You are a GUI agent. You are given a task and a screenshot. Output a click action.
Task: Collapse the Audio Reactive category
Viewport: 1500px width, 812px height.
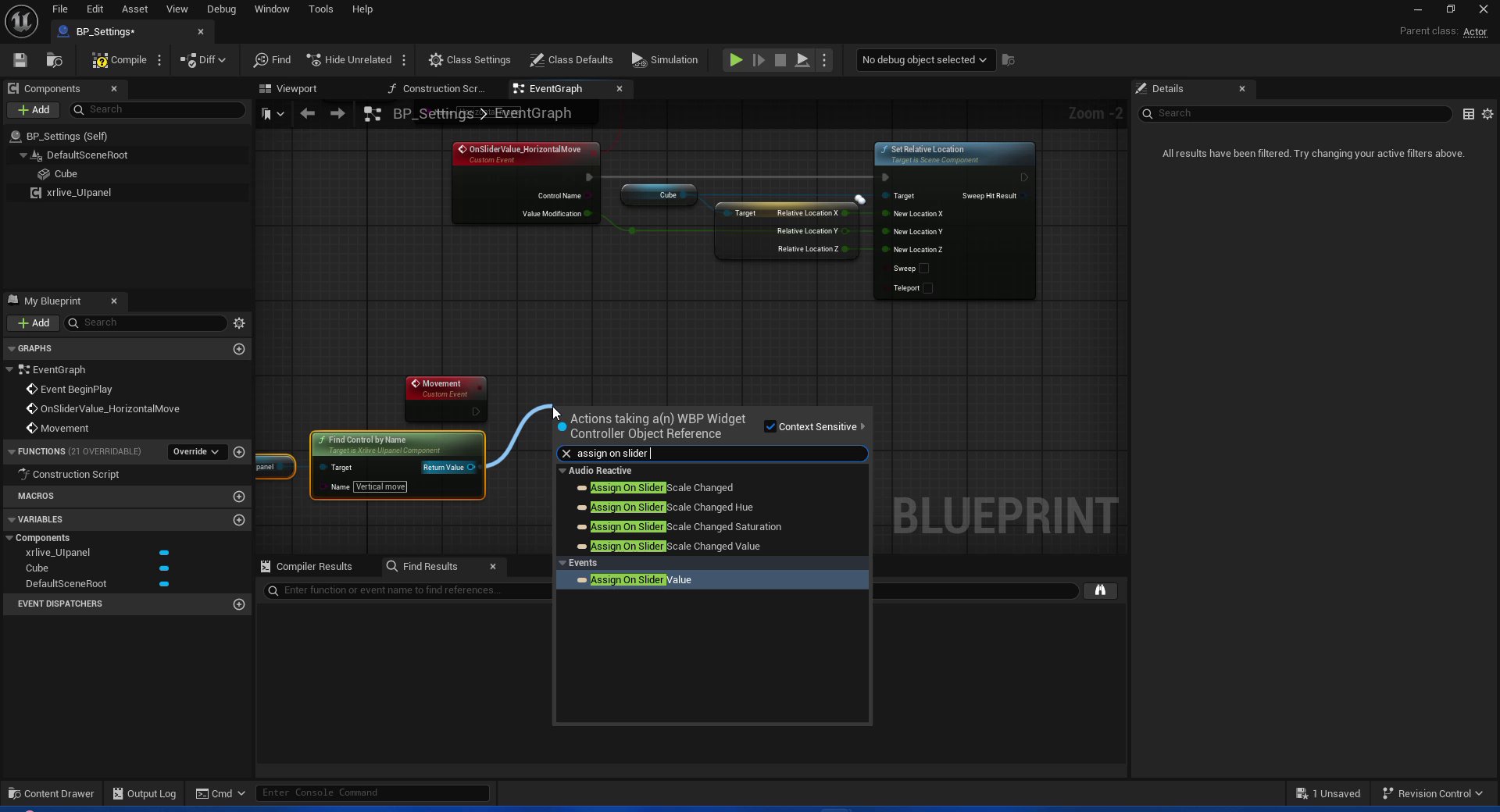[562, 471]
